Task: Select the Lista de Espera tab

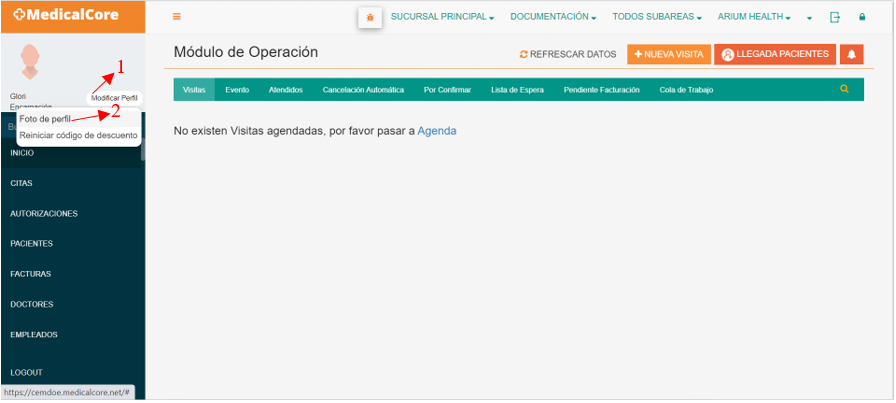Action: click(x=517, y=90)
